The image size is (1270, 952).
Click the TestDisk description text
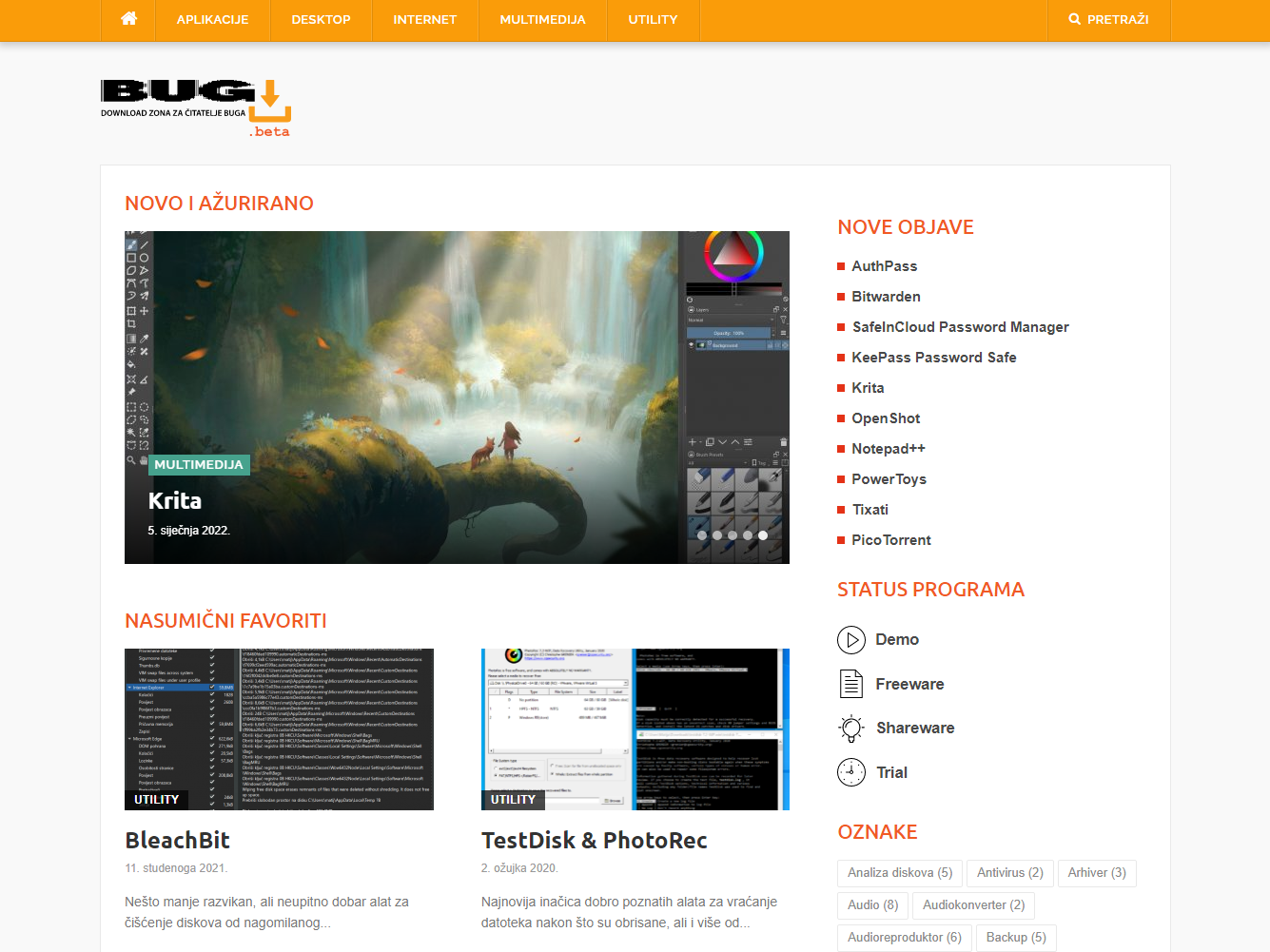coord(629,912)
